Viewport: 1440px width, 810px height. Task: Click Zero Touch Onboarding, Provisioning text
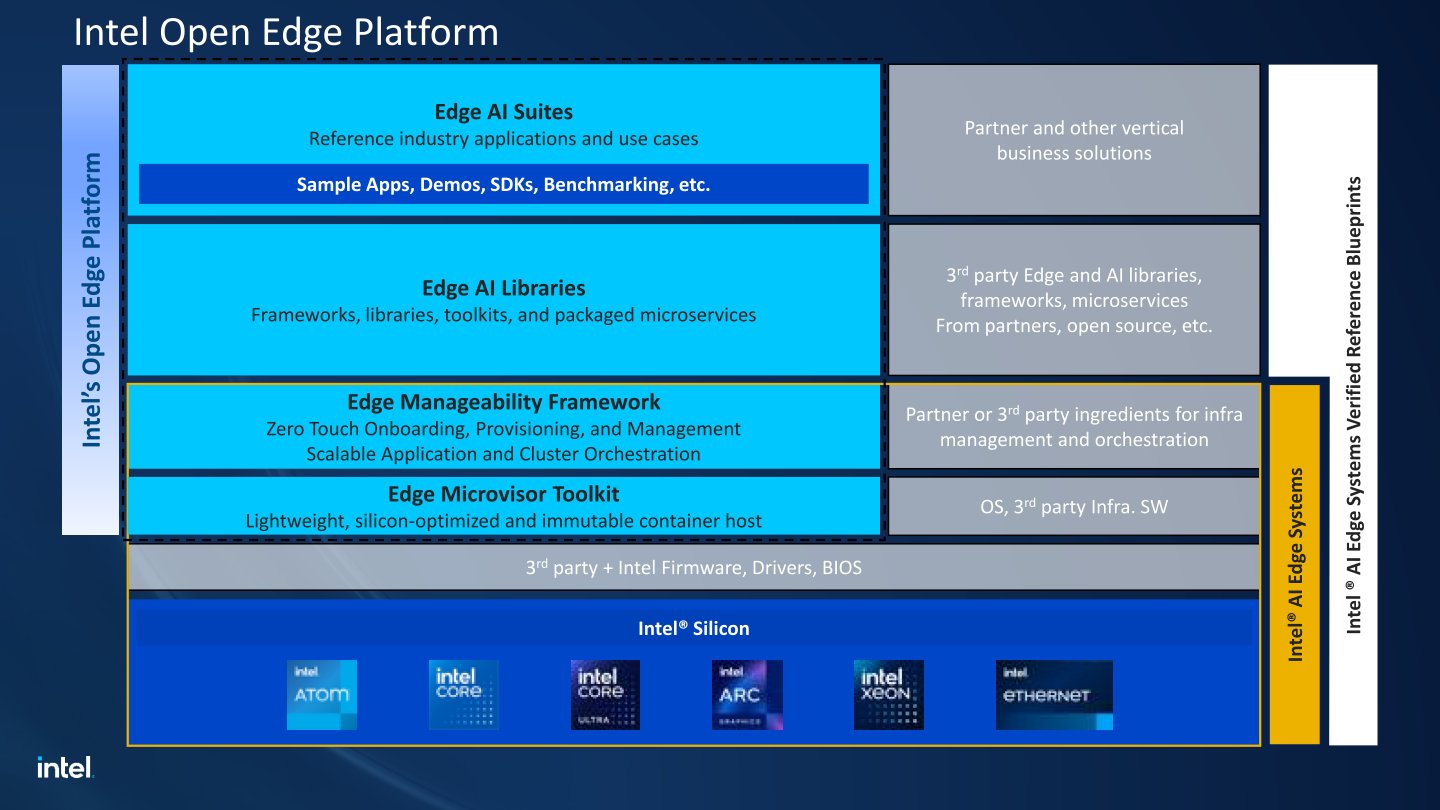(x=503, y=428)
